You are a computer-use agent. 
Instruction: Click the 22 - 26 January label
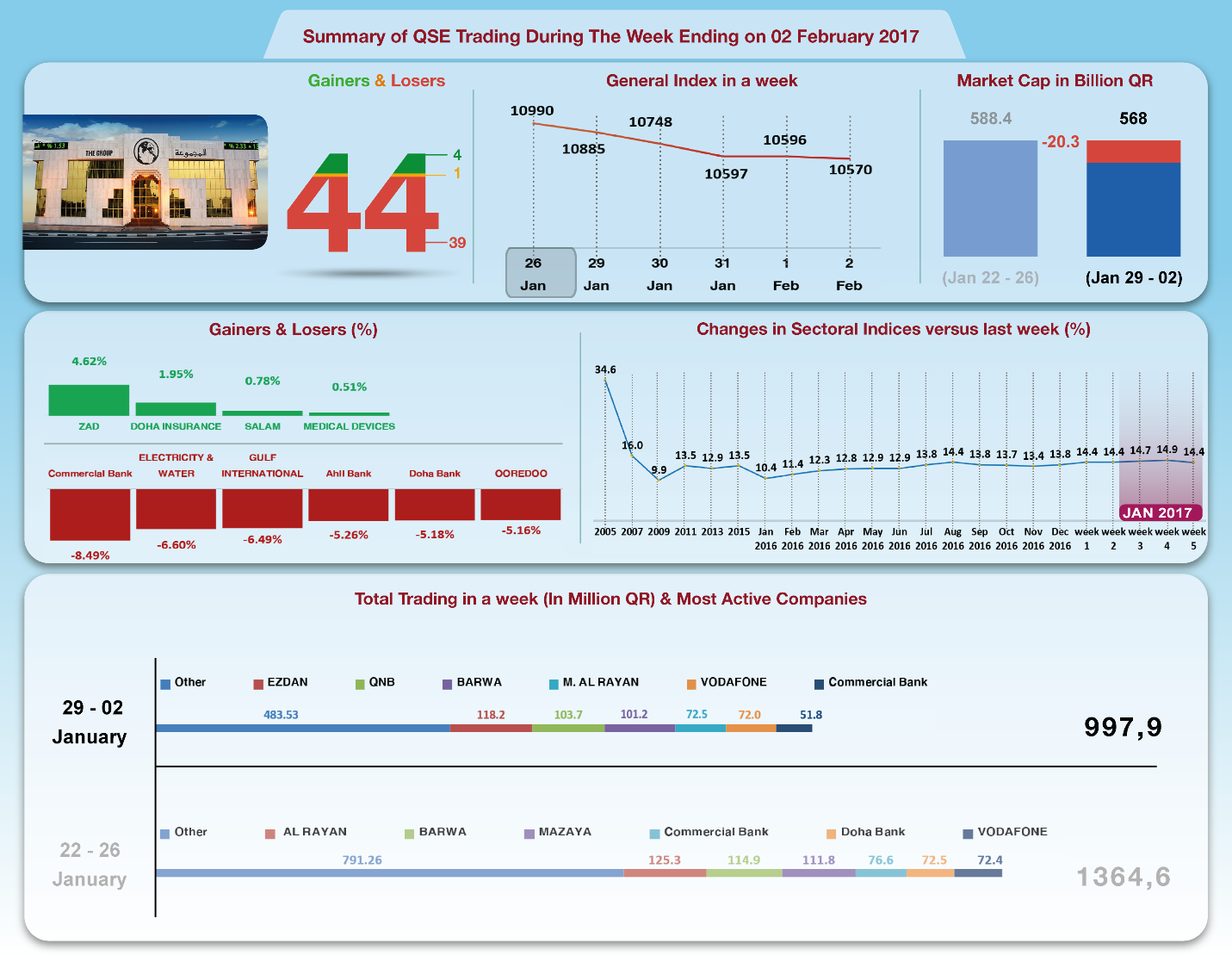[x=90, y=865]
